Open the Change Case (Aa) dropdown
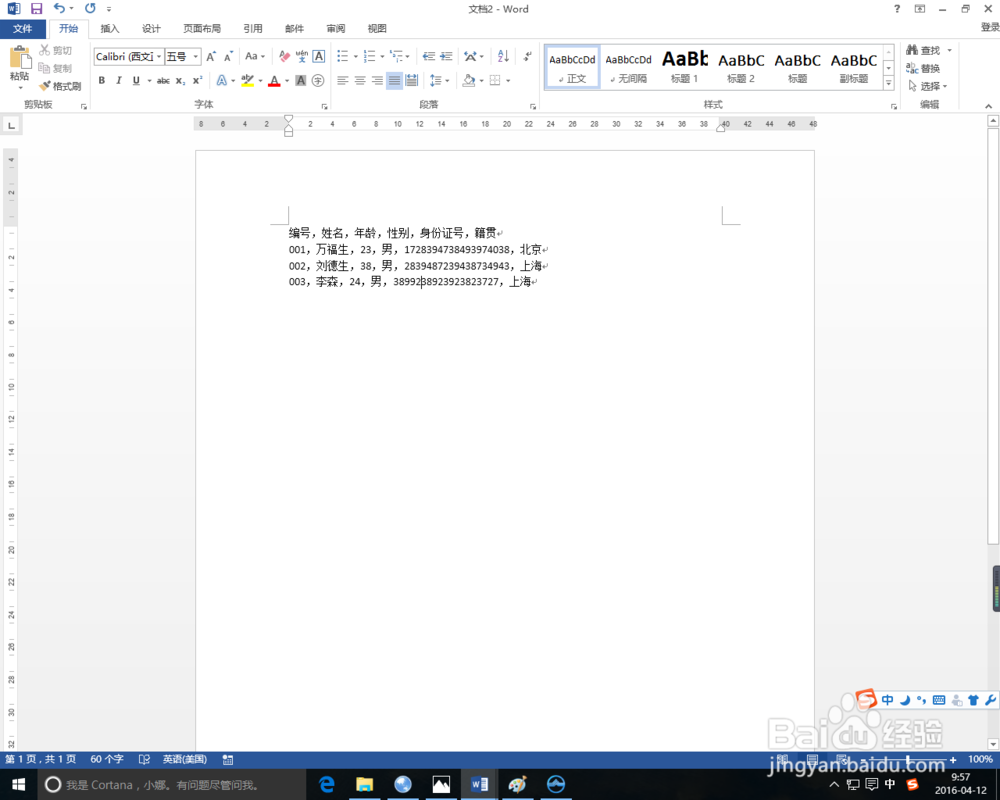This screenshot has height=800, width=1000. click(x=255, y=56)
